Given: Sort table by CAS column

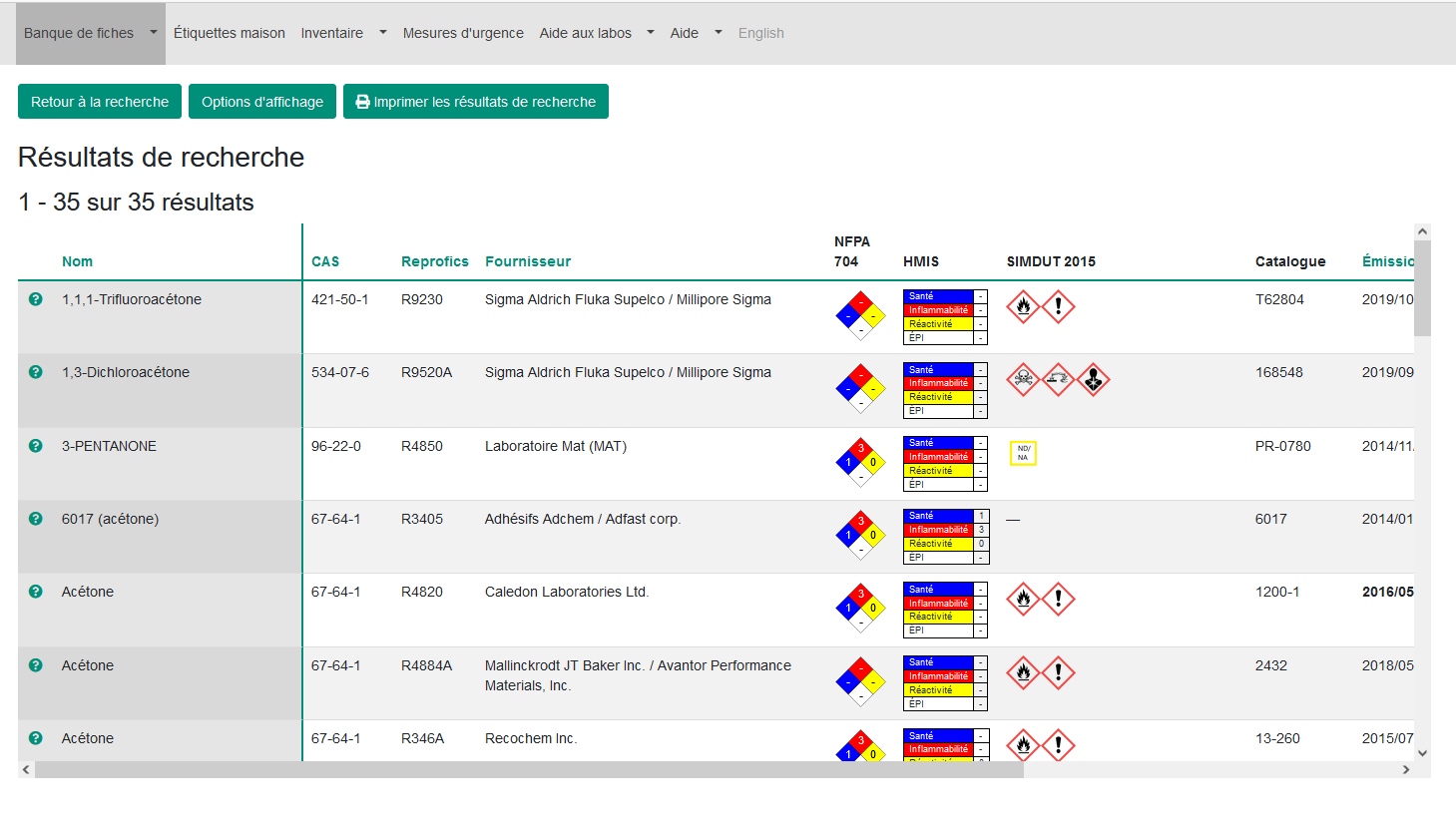Looking at the screenshot, I should [x=325, y=261].
